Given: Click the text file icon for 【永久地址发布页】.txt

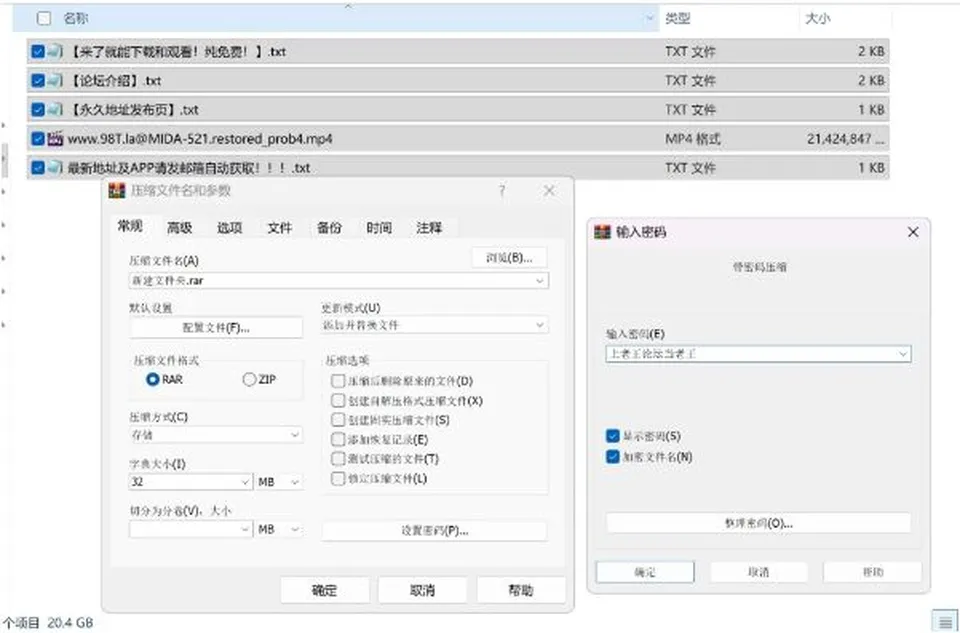Looking at the screenshot, I should coord(55,110).
